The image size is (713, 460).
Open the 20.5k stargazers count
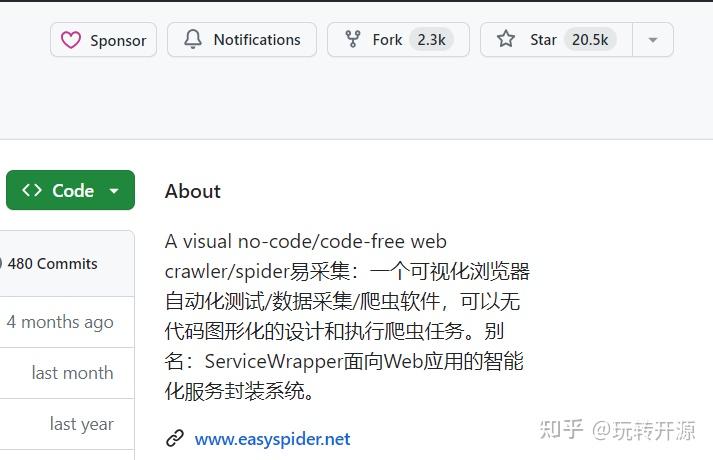click(590, 40)
